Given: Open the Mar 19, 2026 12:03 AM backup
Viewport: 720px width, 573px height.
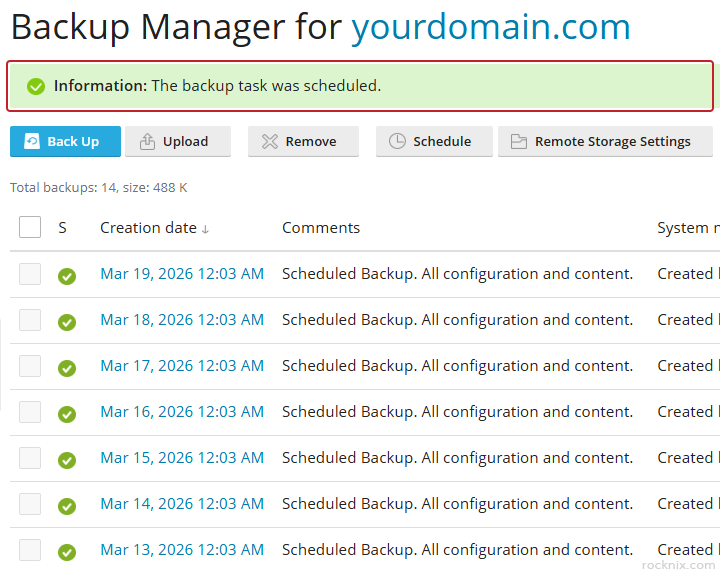Looking at the screenshot, I should coord(182,274).
